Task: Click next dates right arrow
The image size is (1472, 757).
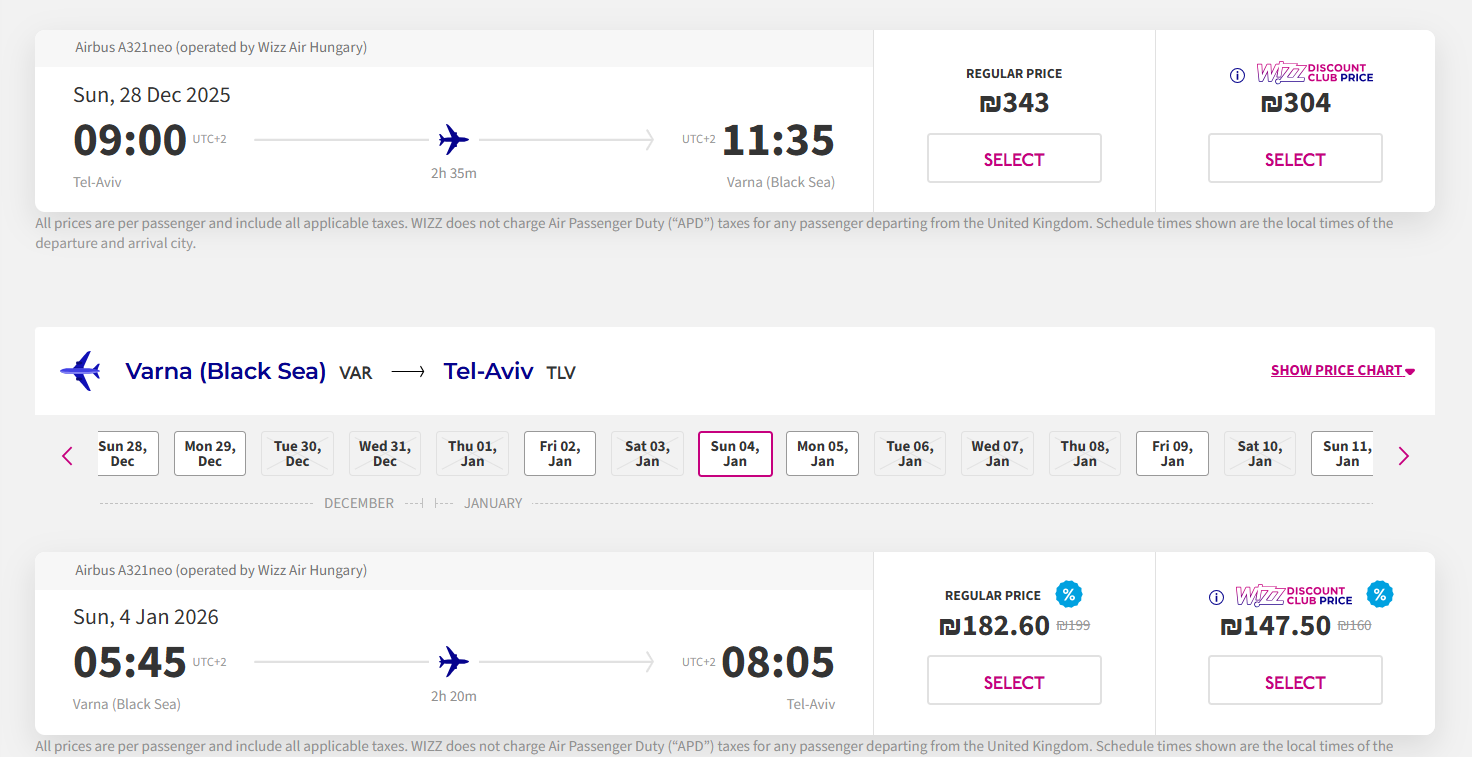Action: [x=1403, y=456]
